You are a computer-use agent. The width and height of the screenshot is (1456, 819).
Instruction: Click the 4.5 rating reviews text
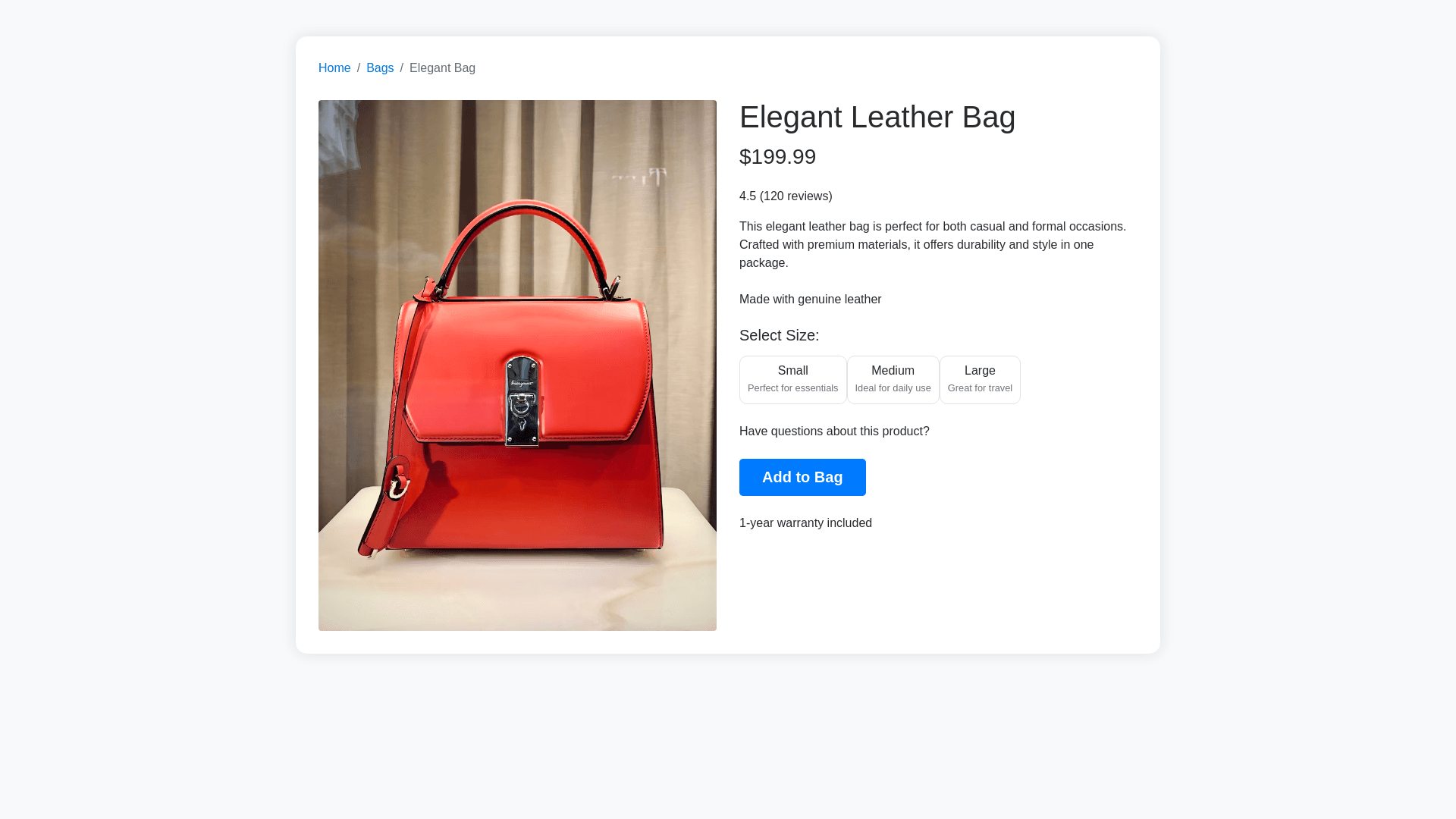pos(786,196)
